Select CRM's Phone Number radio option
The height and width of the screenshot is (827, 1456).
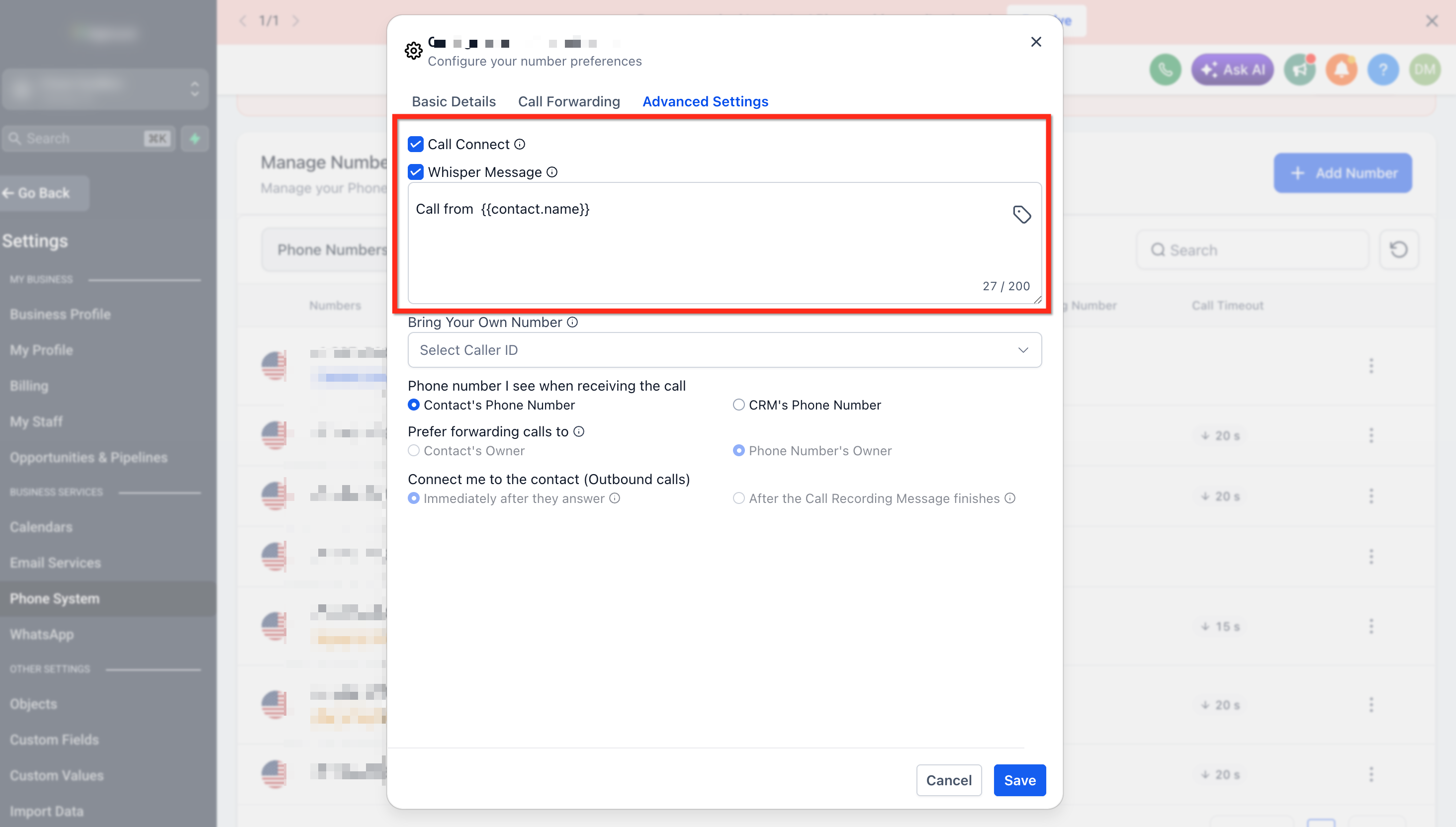(738, 405)
